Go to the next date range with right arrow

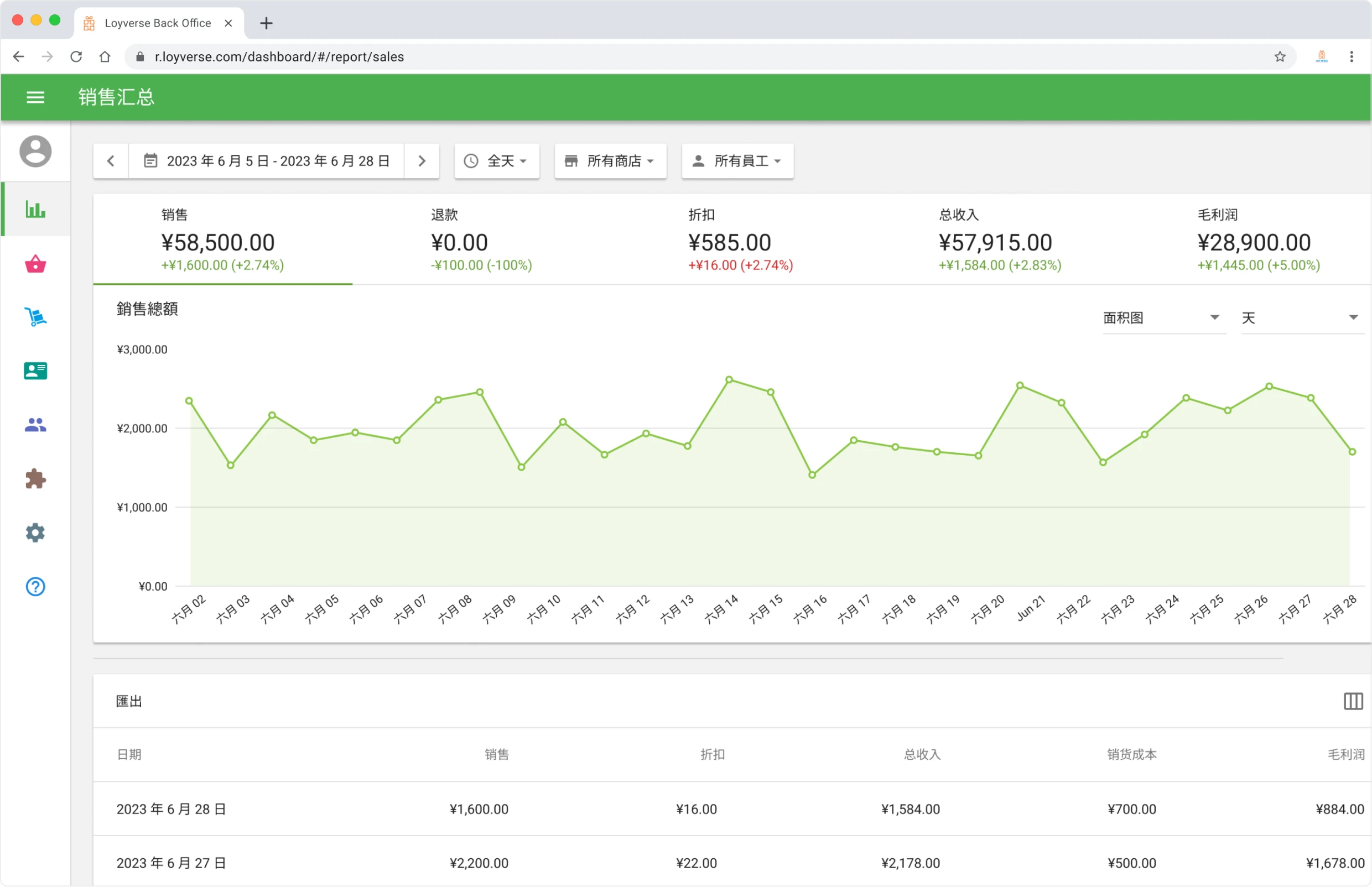(x=422, y=161)
